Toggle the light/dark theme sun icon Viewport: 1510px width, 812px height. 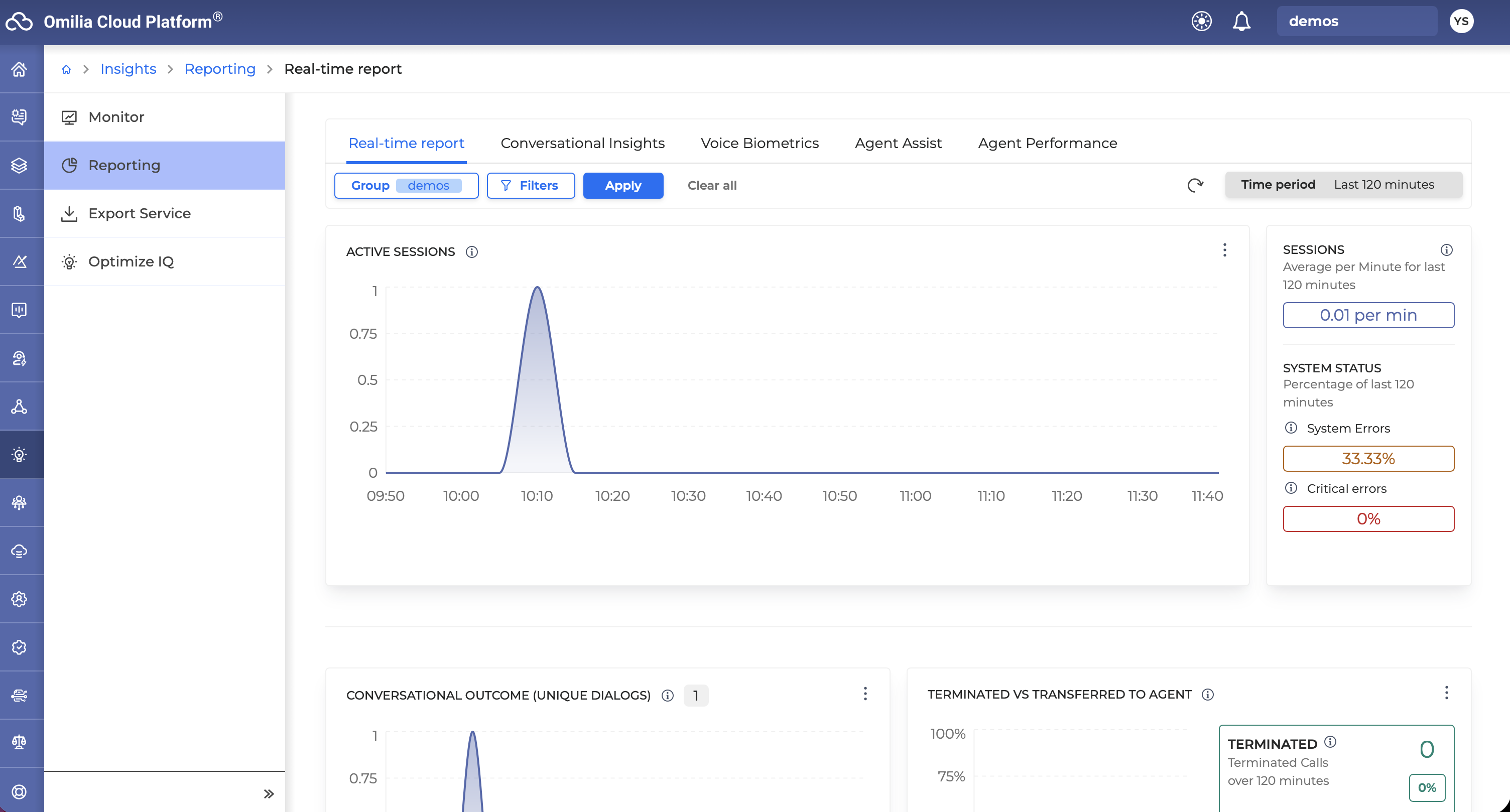click(x=1201, y=22)
